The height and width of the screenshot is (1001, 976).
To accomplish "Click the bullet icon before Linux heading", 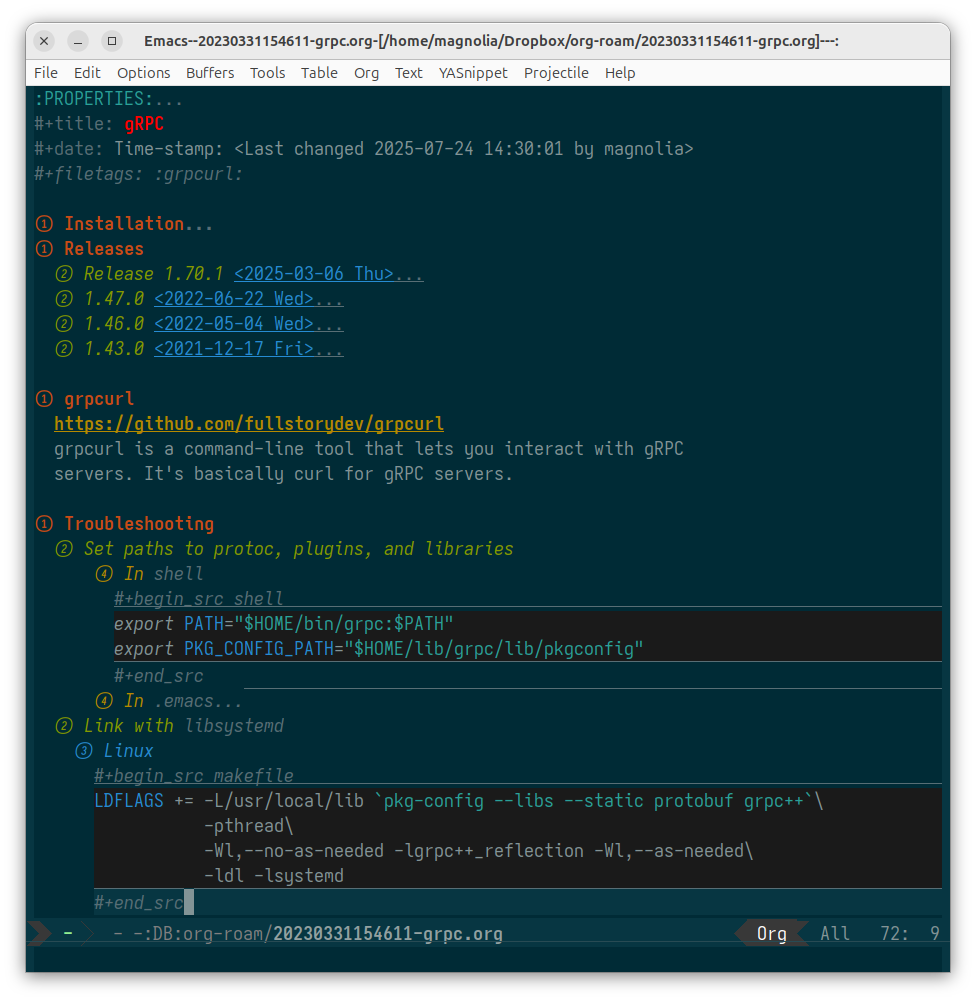I will click(84, 751).
